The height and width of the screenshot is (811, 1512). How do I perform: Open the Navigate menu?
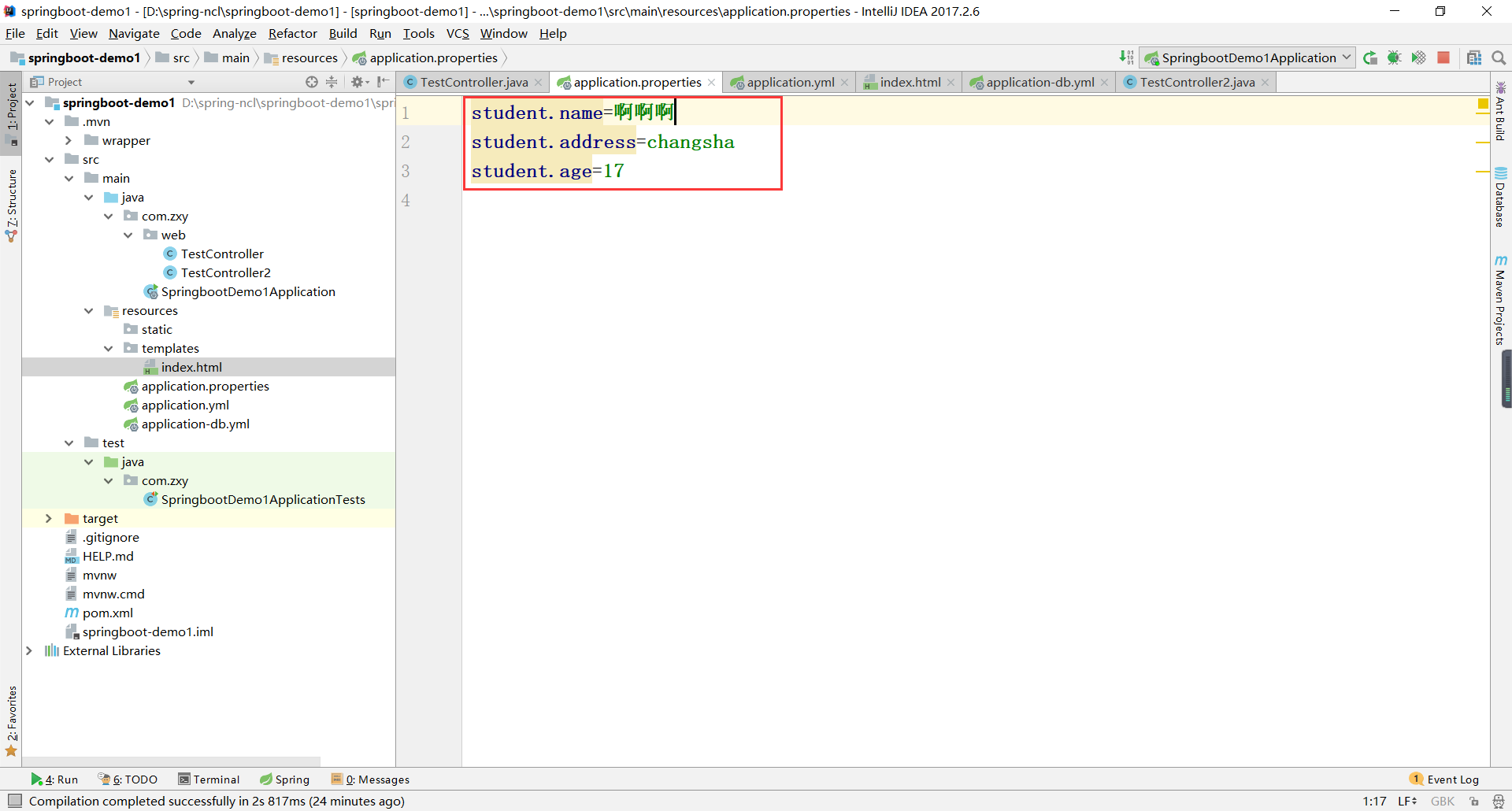[x=134, y=33]
